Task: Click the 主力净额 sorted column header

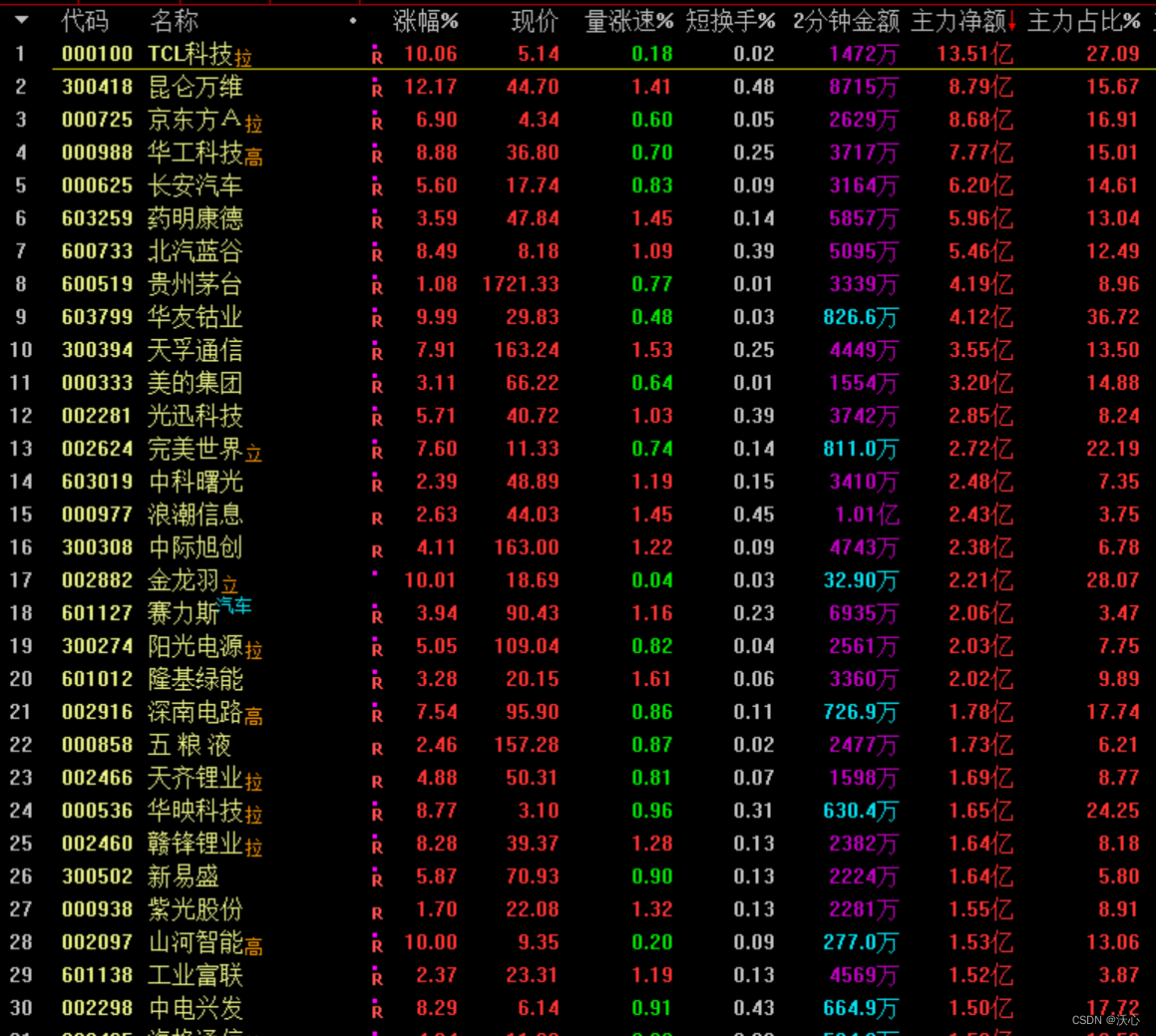Action: (963, 21)
